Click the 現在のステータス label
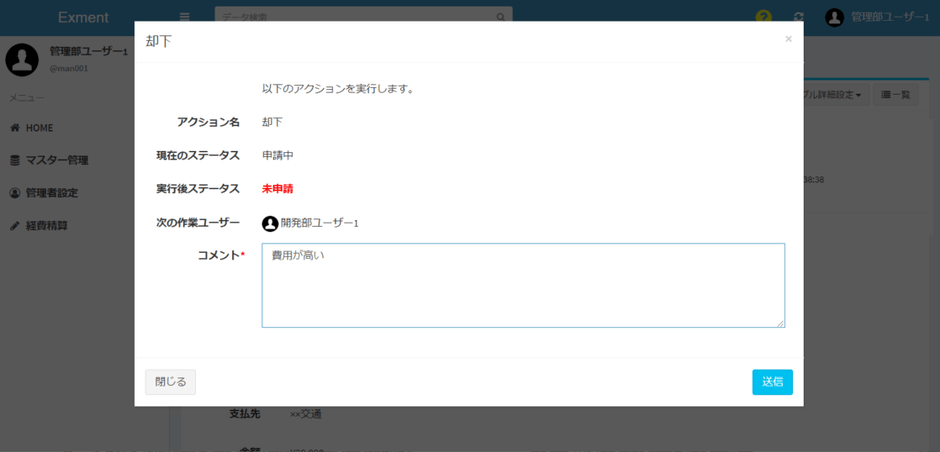Screen dimensions: 940x452 coord(198,155)
